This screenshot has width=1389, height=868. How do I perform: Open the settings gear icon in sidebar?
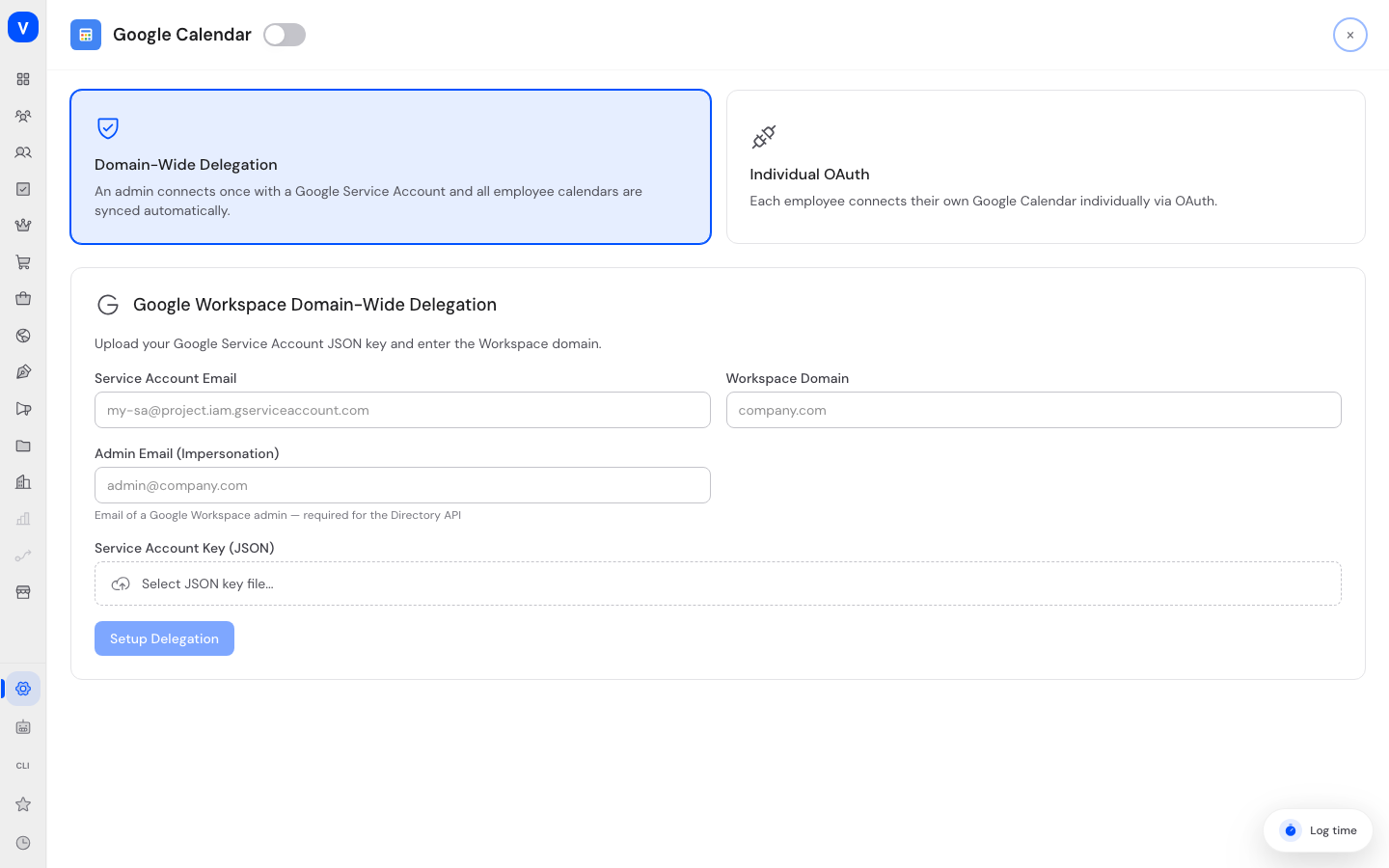(x=23, y=689)
